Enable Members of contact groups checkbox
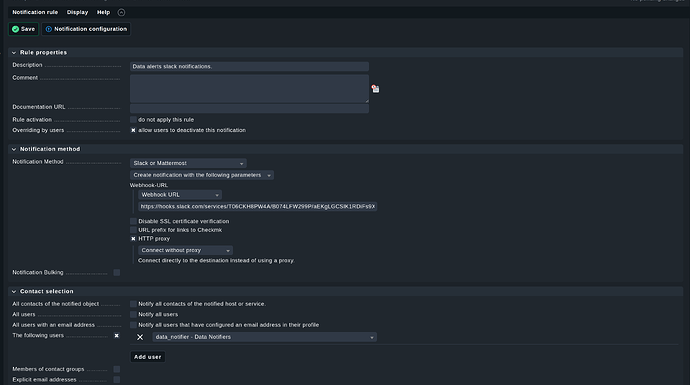690x385 pixels. pyautogui.click(x=117, y=369)
